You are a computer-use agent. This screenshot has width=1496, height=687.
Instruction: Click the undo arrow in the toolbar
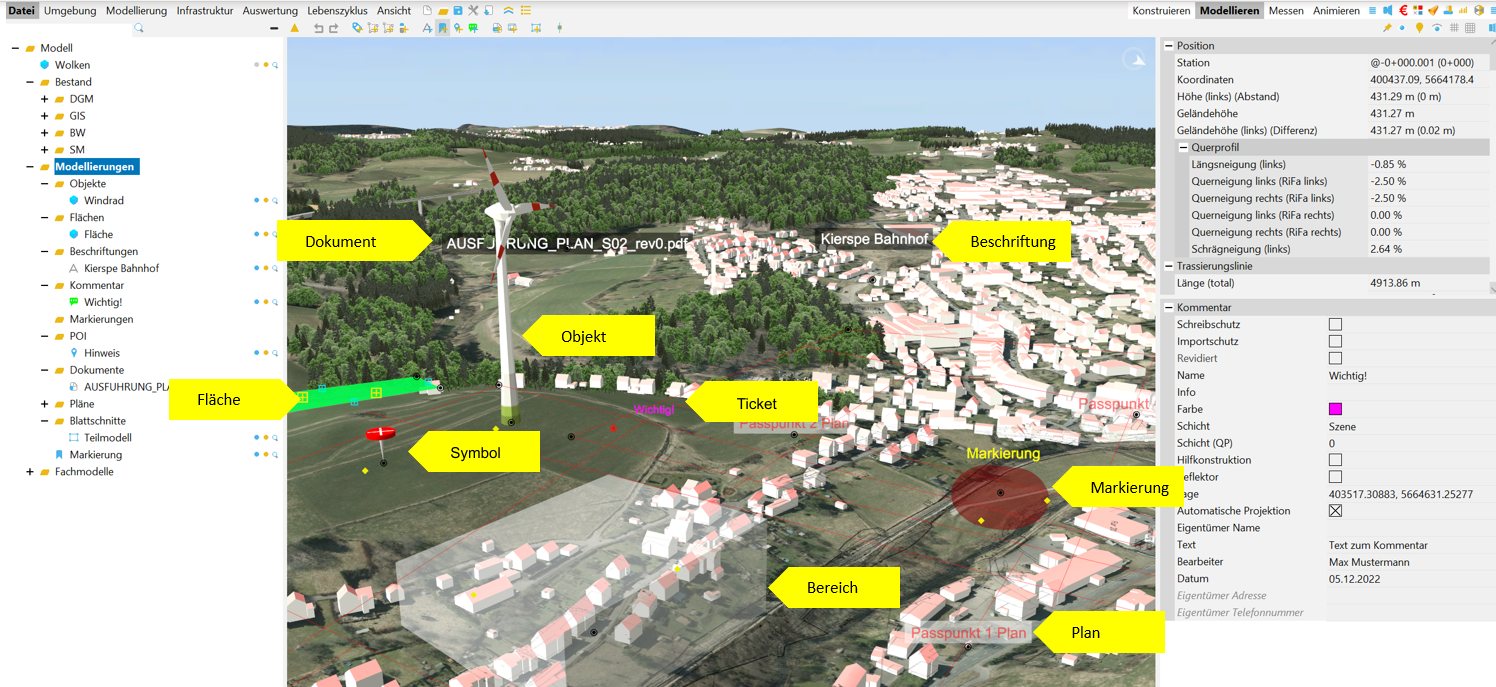tap(318, 28)
